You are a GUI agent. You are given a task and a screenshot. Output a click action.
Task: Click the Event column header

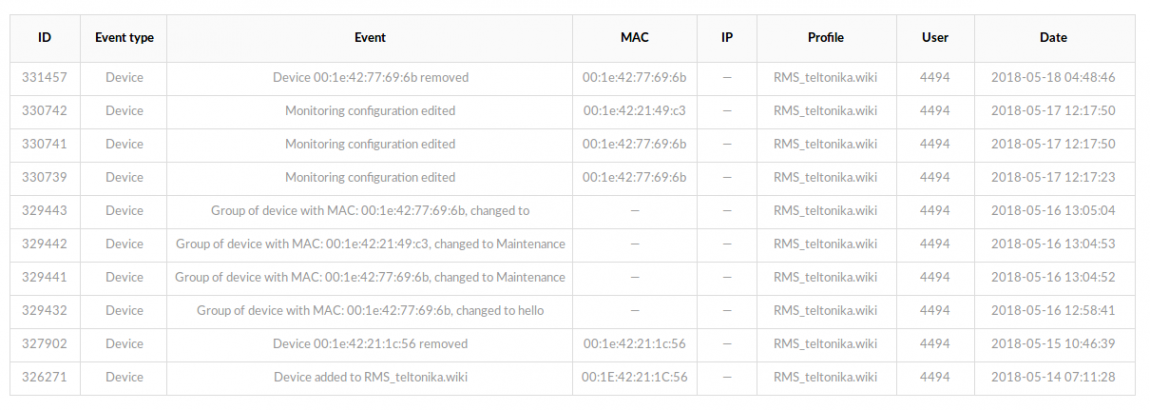370,38
